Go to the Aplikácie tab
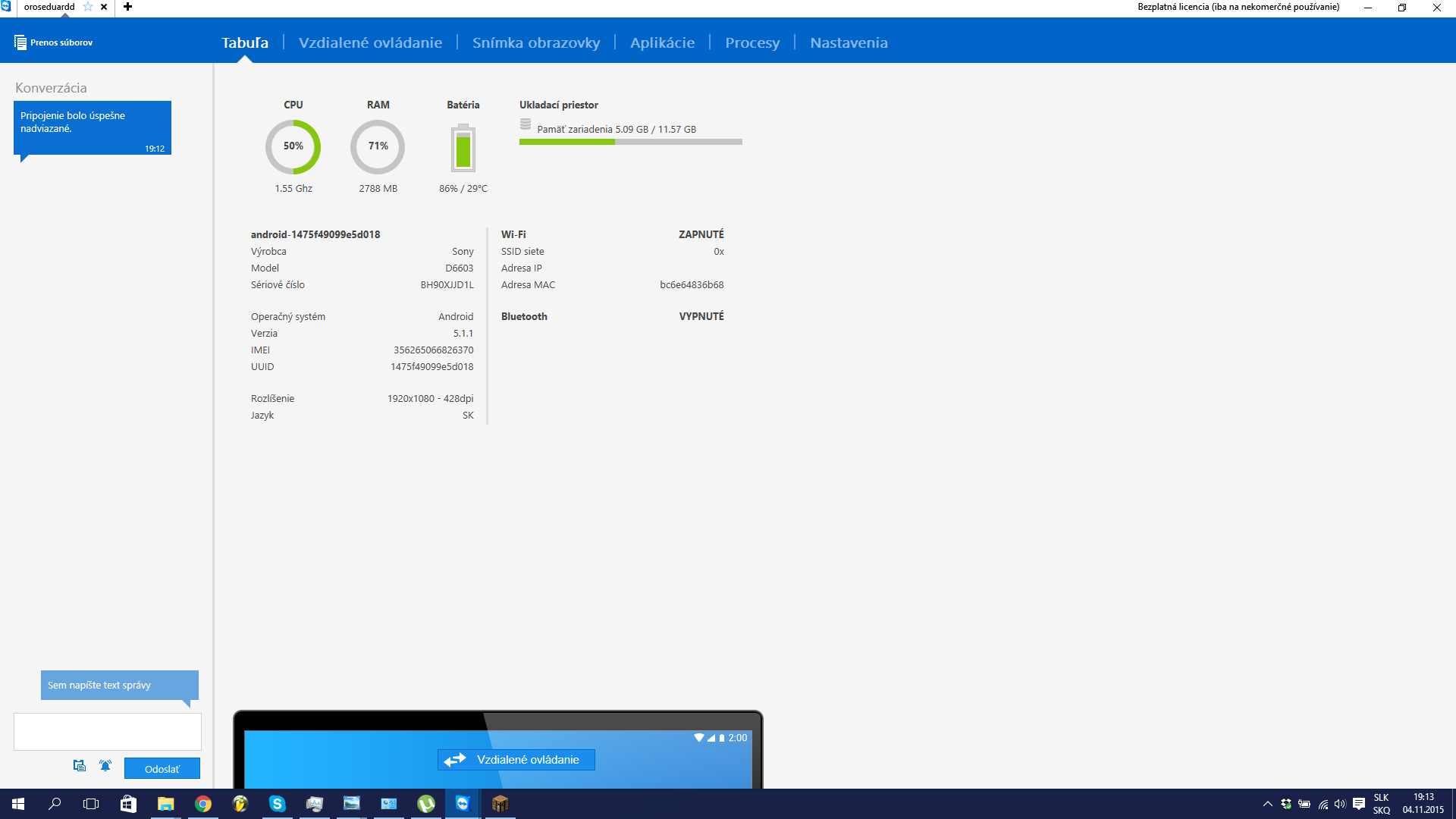The width and height of the screenshot is (1456, 819). 662,42
